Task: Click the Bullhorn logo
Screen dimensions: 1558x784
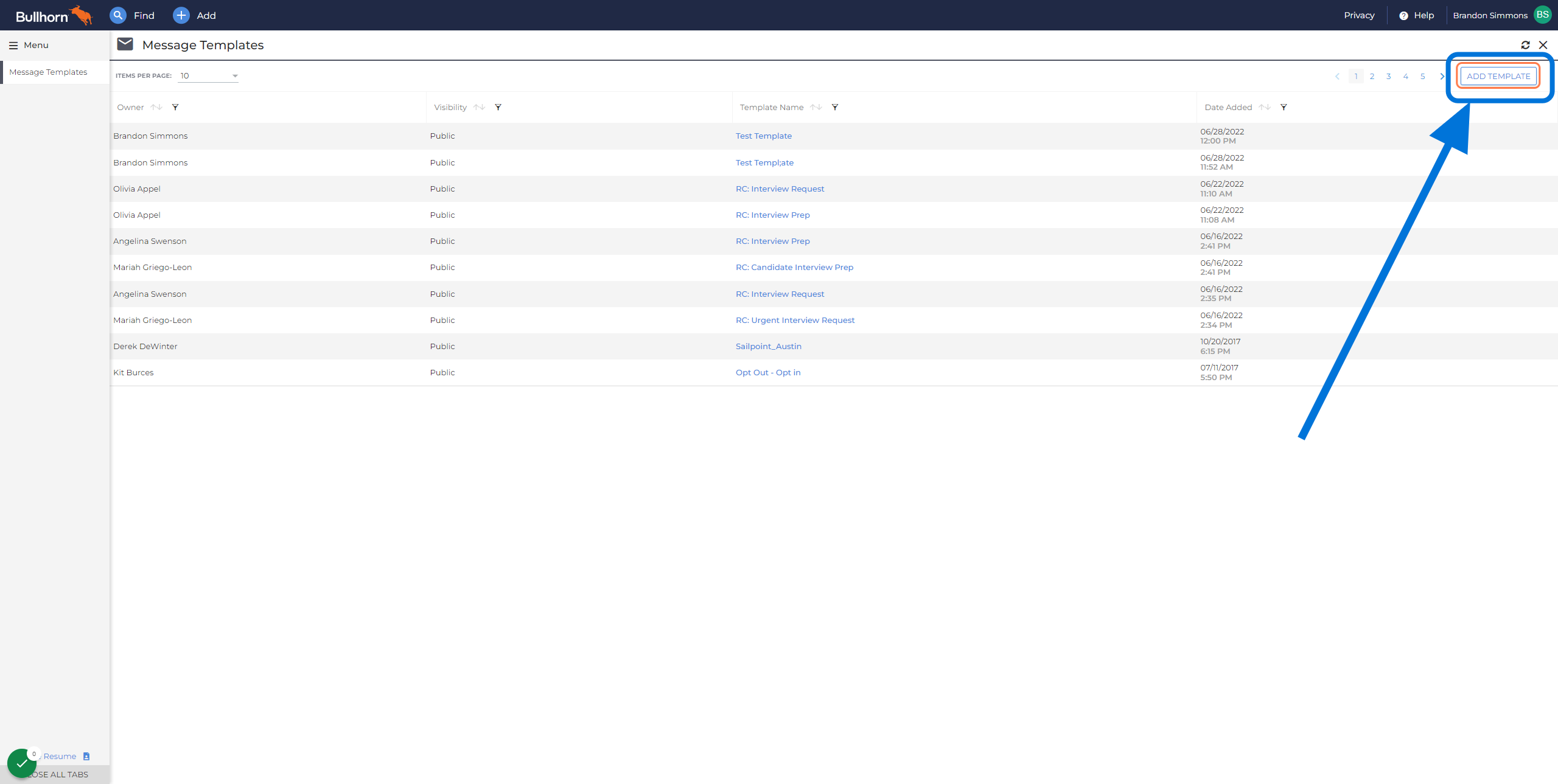Action: [x=54, y=15]
